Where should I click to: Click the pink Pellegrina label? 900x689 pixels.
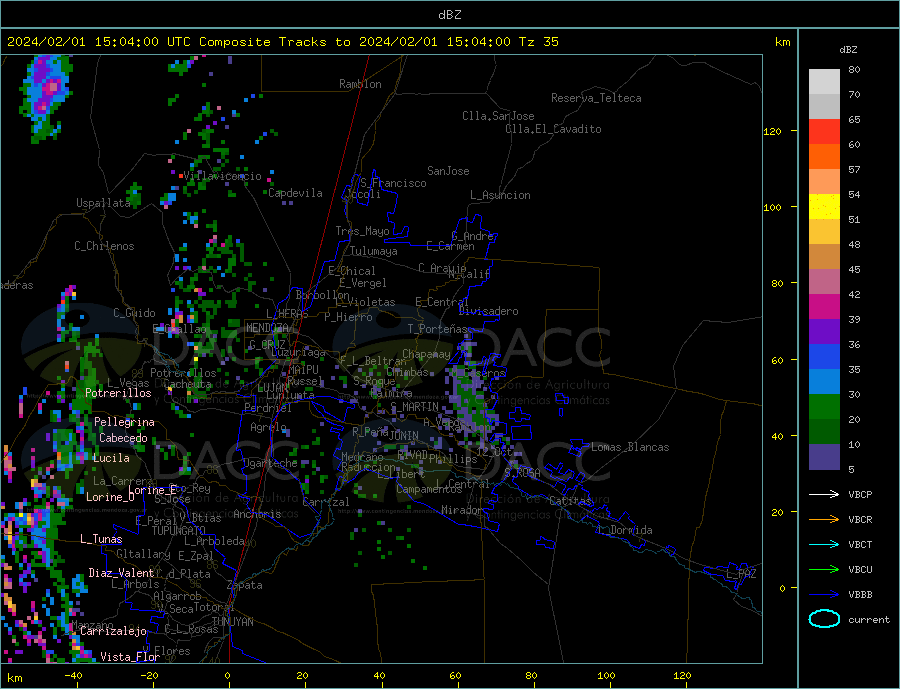[x=124, y=422]
